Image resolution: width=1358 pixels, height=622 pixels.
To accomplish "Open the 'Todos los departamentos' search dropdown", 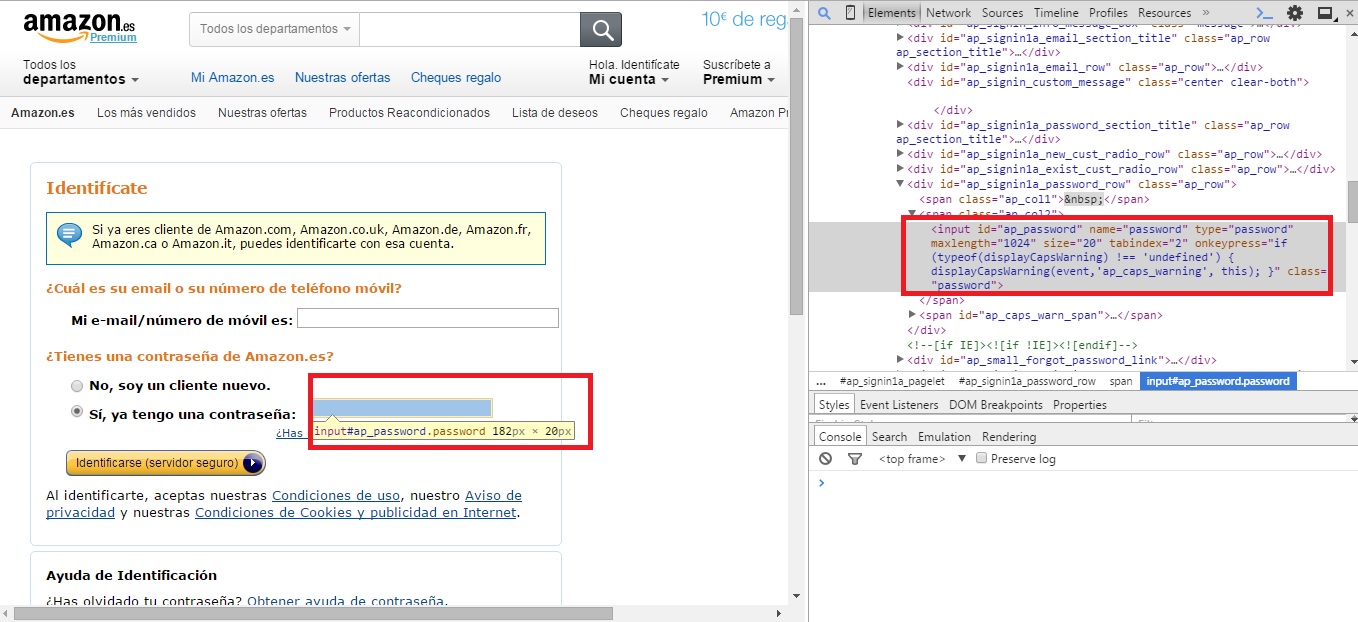I will pos(274,29).
